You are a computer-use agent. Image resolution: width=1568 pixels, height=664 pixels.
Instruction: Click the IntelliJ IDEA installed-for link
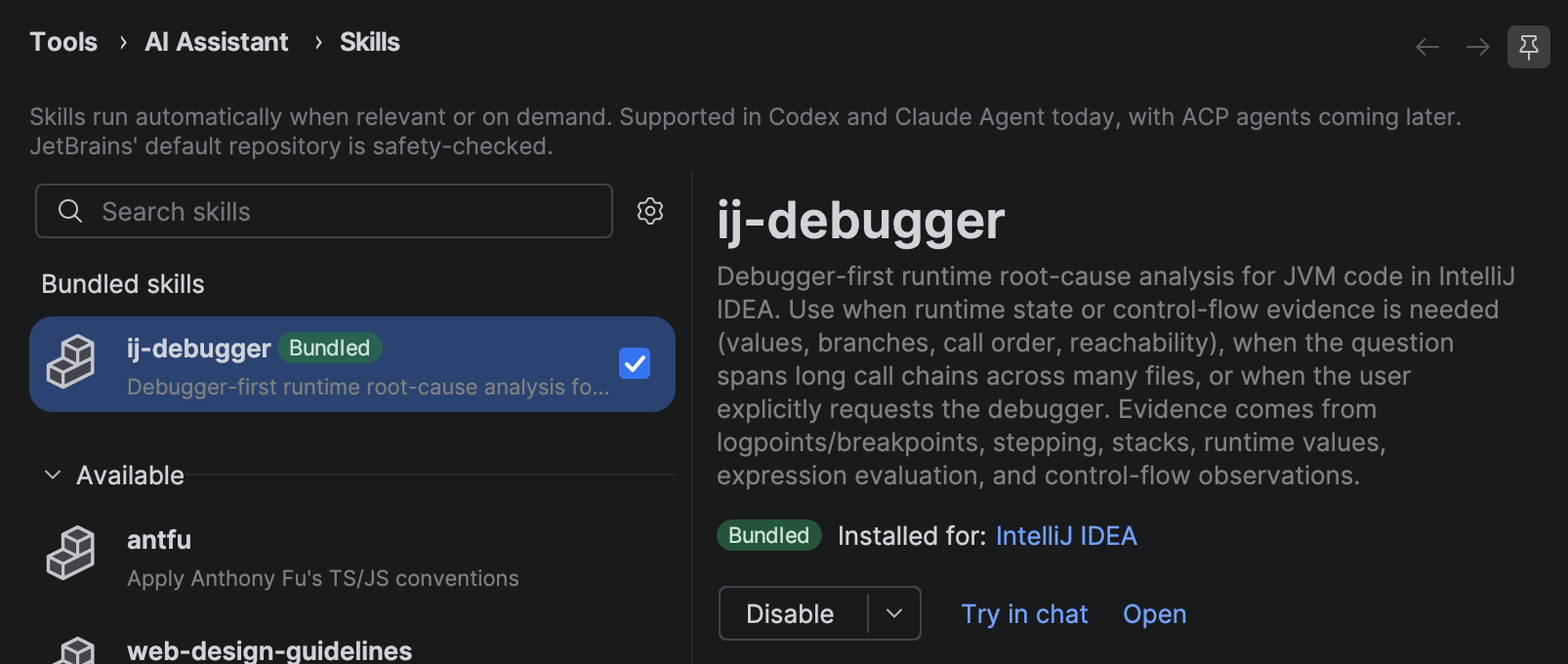(x=1066, y=536)
